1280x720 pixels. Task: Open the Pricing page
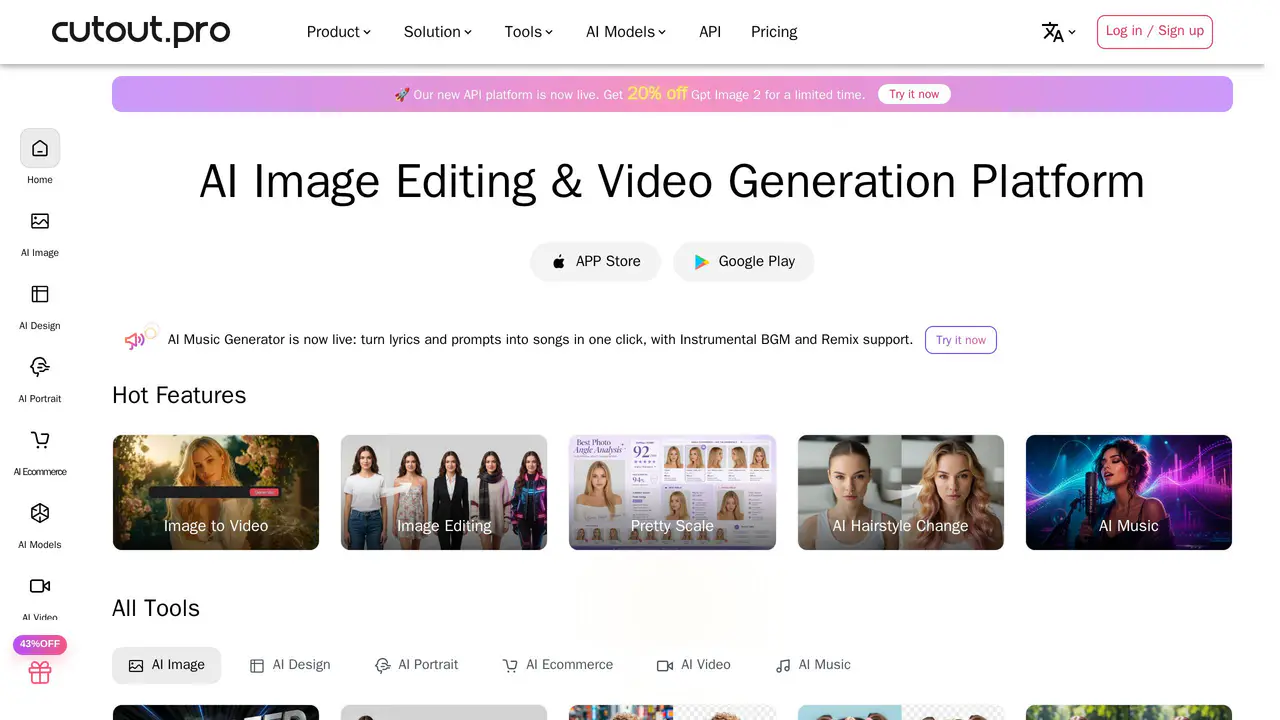(774, 32)
